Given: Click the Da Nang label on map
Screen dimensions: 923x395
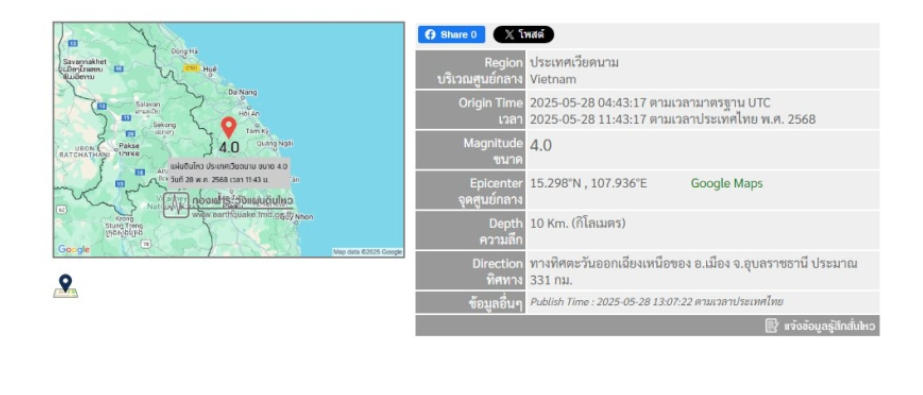Looking at the screenshot, I should [x=243, y=92].
